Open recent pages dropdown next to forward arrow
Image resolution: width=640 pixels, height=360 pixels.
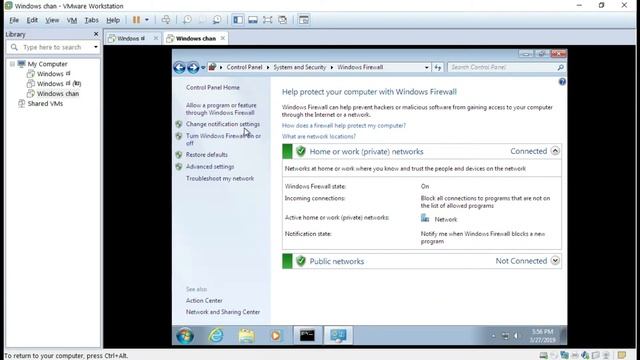pos(203,68)
